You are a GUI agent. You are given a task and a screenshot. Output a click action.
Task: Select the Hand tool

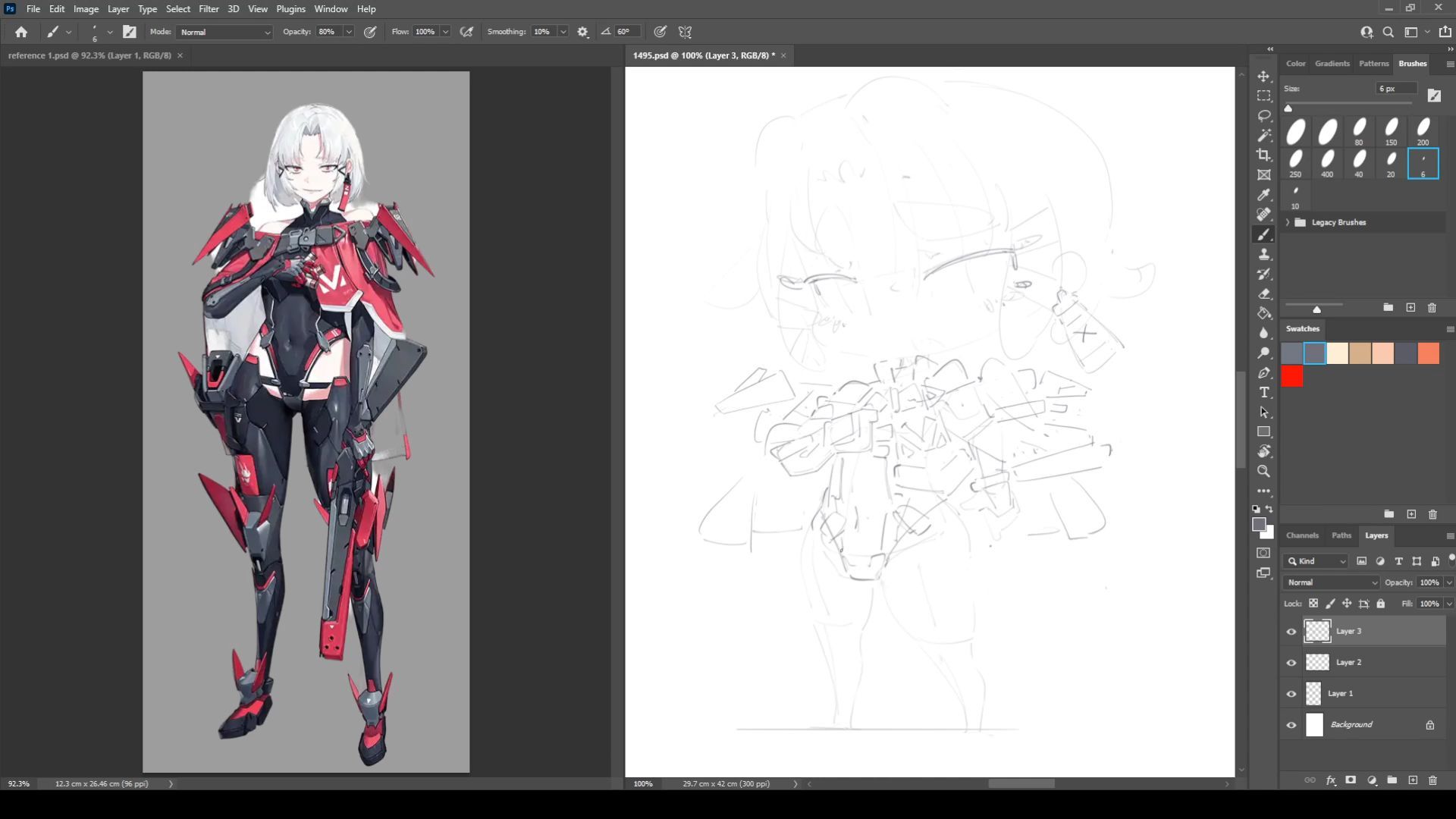click(x=1263, y=452)
